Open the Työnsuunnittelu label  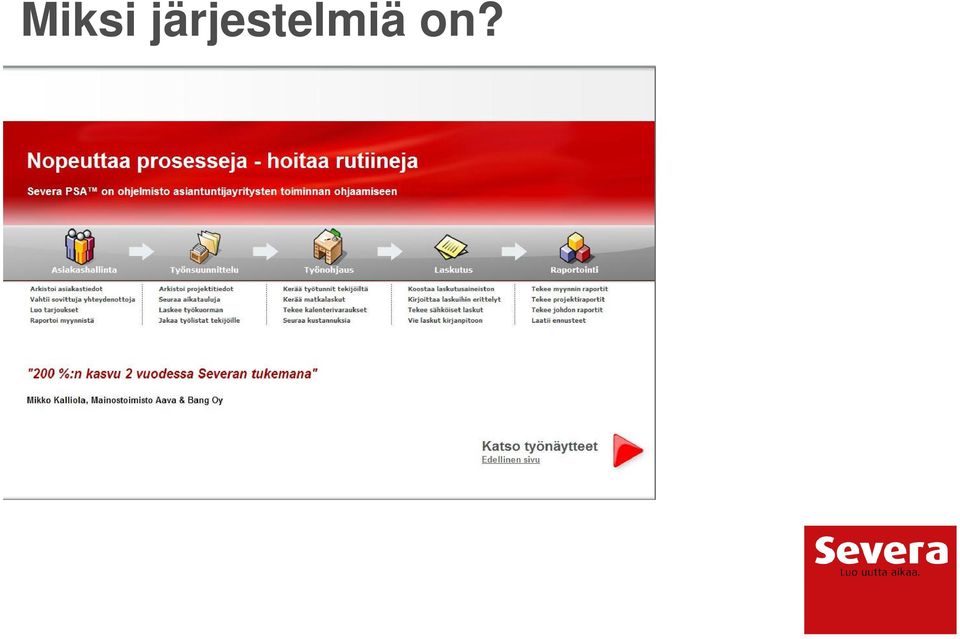click(204, 270)
